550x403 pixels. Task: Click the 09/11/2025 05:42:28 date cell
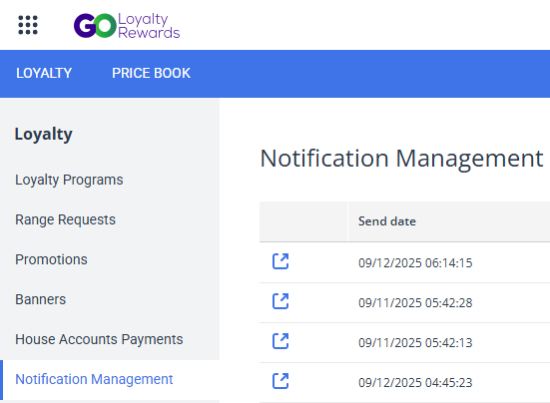415,303
